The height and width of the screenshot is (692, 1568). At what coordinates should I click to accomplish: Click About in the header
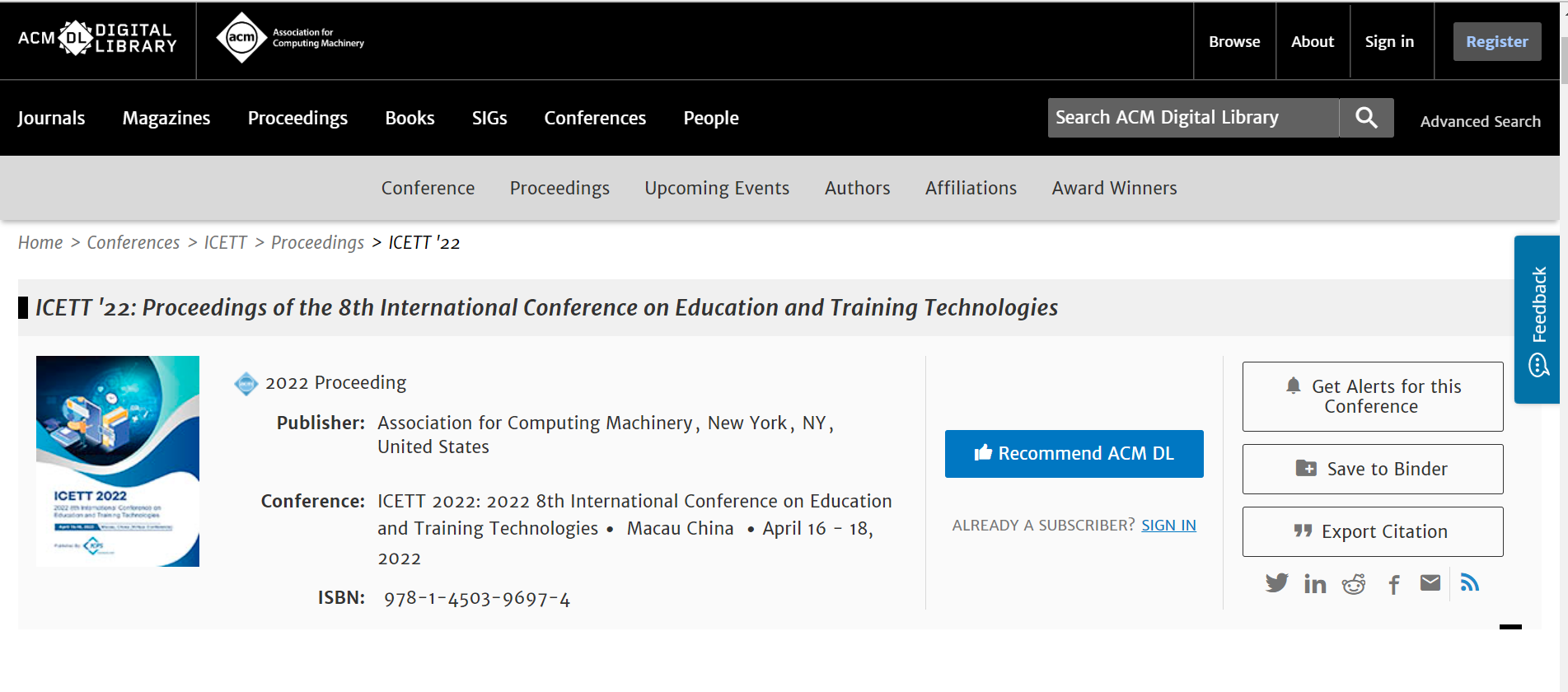click(x=1313, y=41)
